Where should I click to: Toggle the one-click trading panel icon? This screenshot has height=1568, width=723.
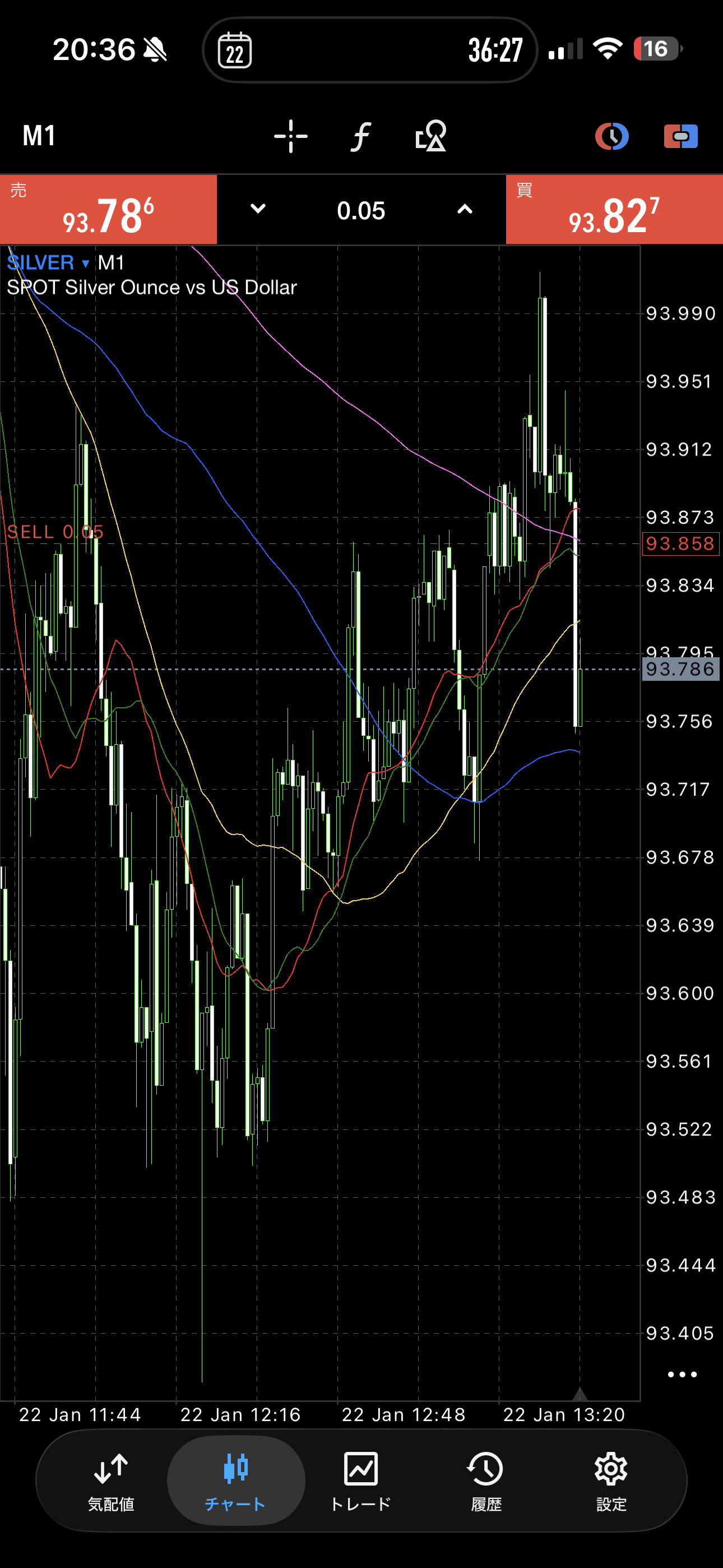pos(680,136)
